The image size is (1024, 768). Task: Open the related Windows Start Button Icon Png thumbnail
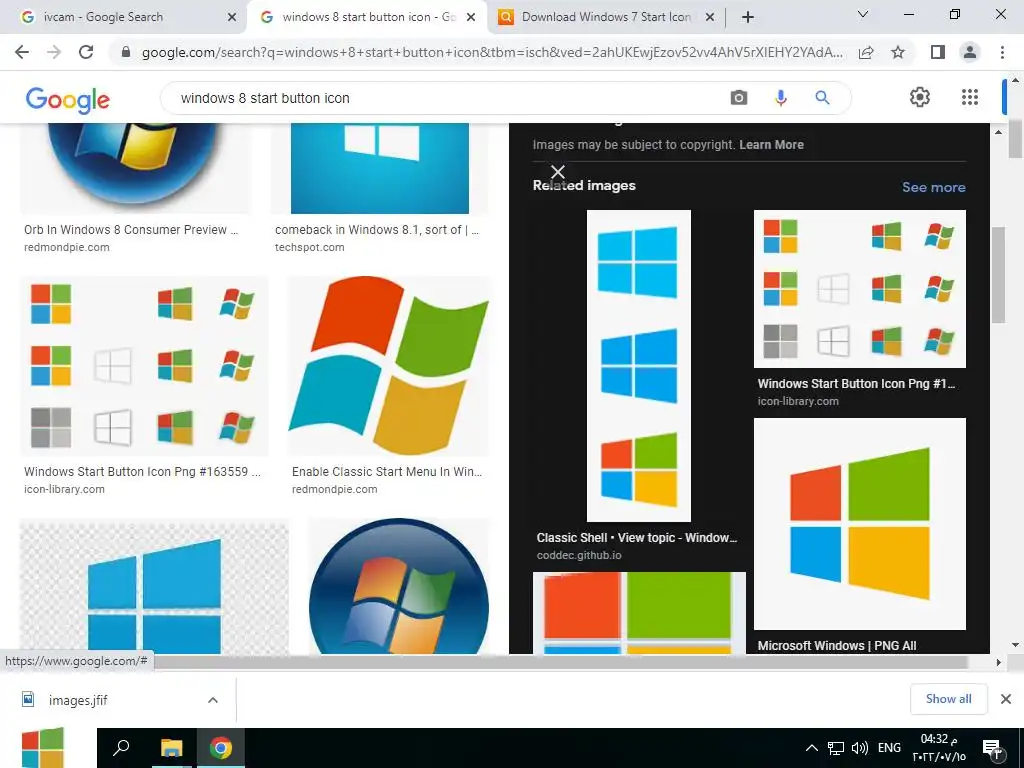coord(859,289)
